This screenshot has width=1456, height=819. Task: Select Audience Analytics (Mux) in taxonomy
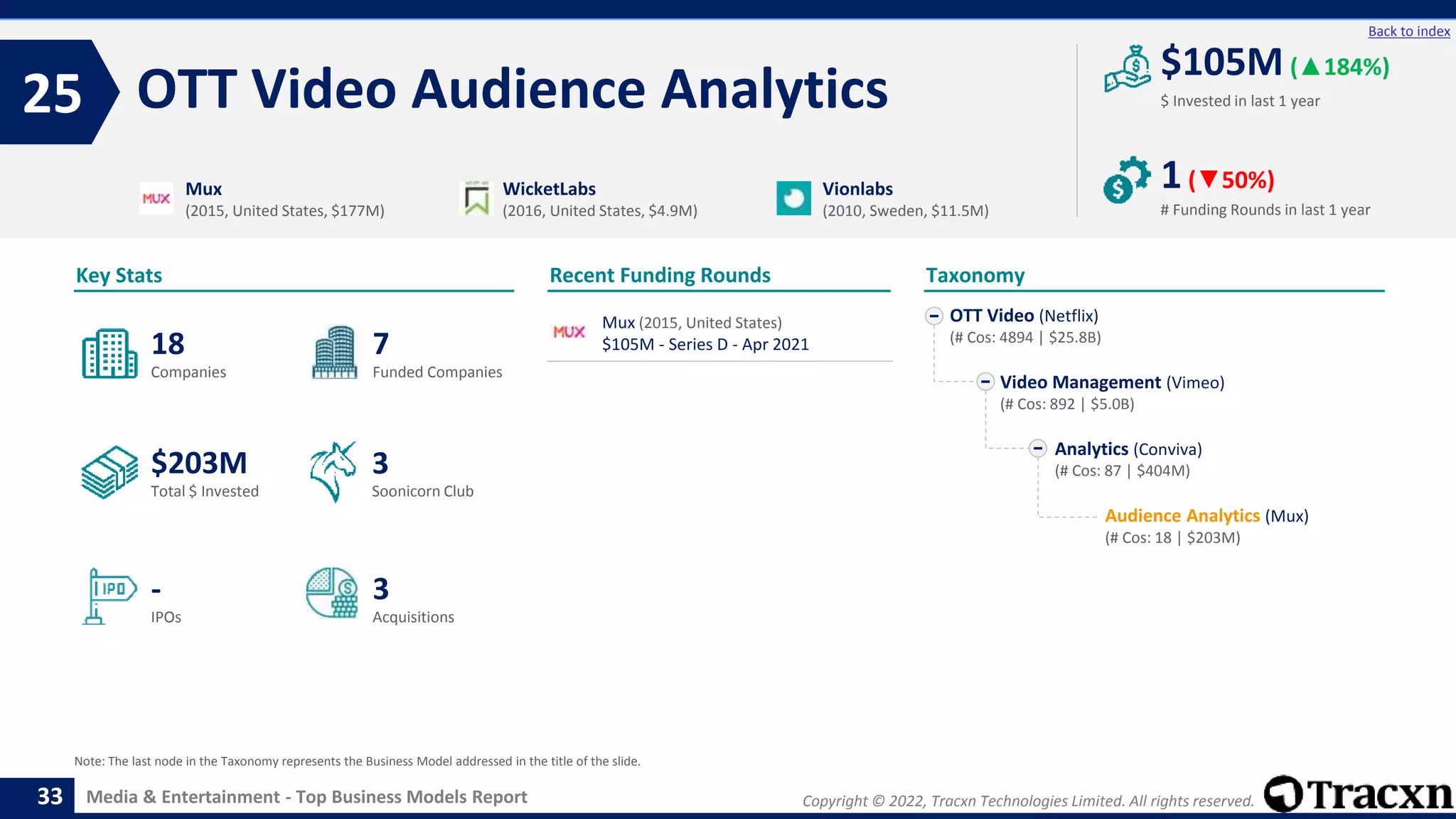pos(1206,516)
